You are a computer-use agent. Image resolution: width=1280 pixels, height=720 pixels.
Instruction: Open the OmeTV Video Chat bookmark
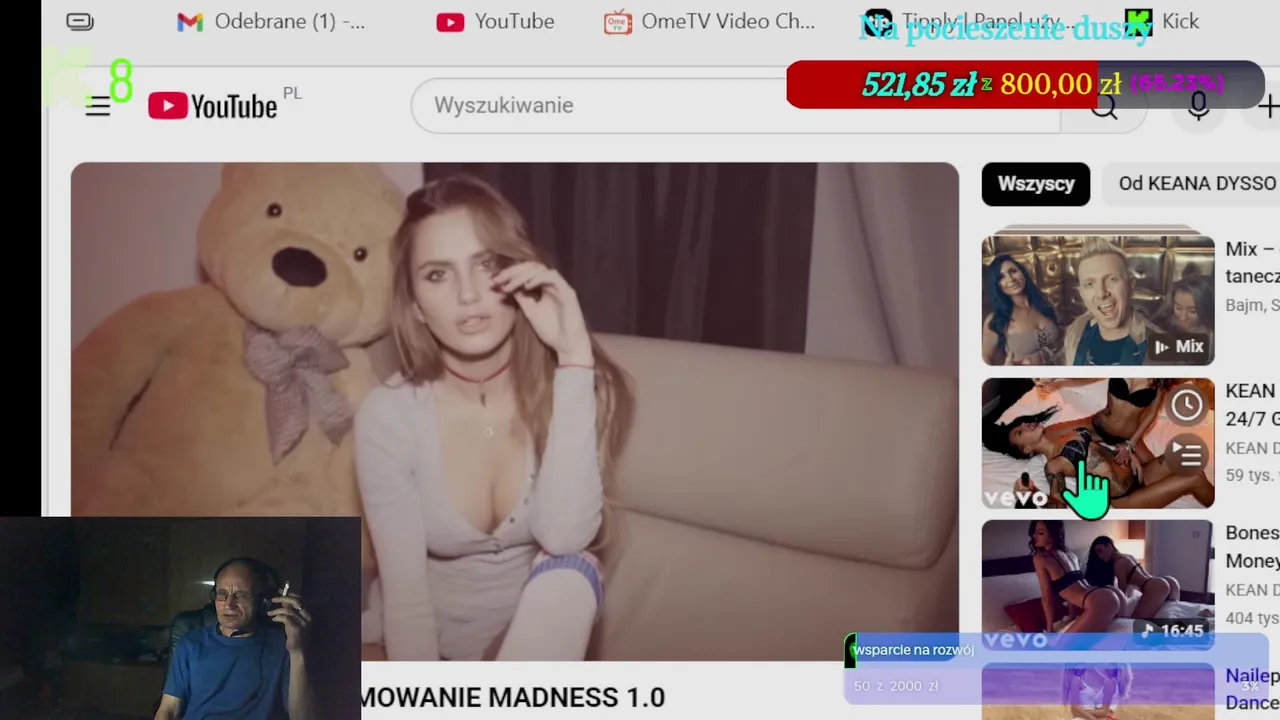tap(710, 21)
